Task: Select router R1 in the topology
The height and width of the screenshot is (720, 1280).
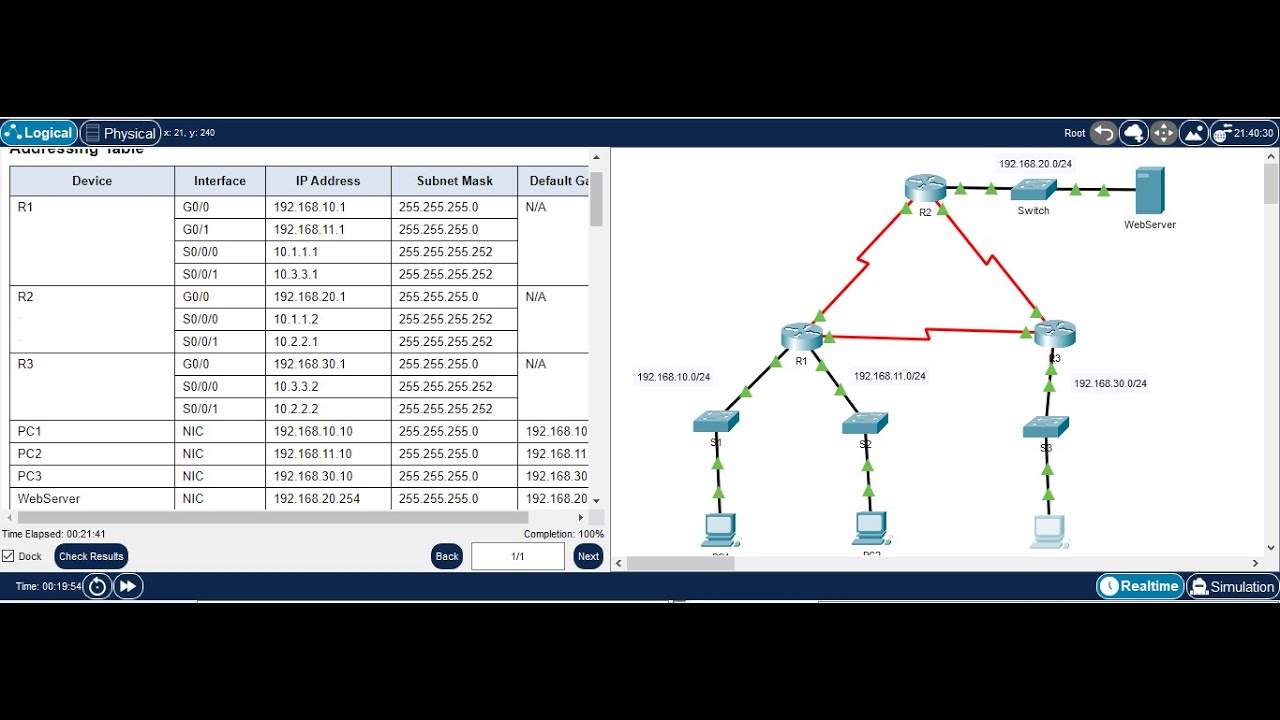Action: pos(801,337)
